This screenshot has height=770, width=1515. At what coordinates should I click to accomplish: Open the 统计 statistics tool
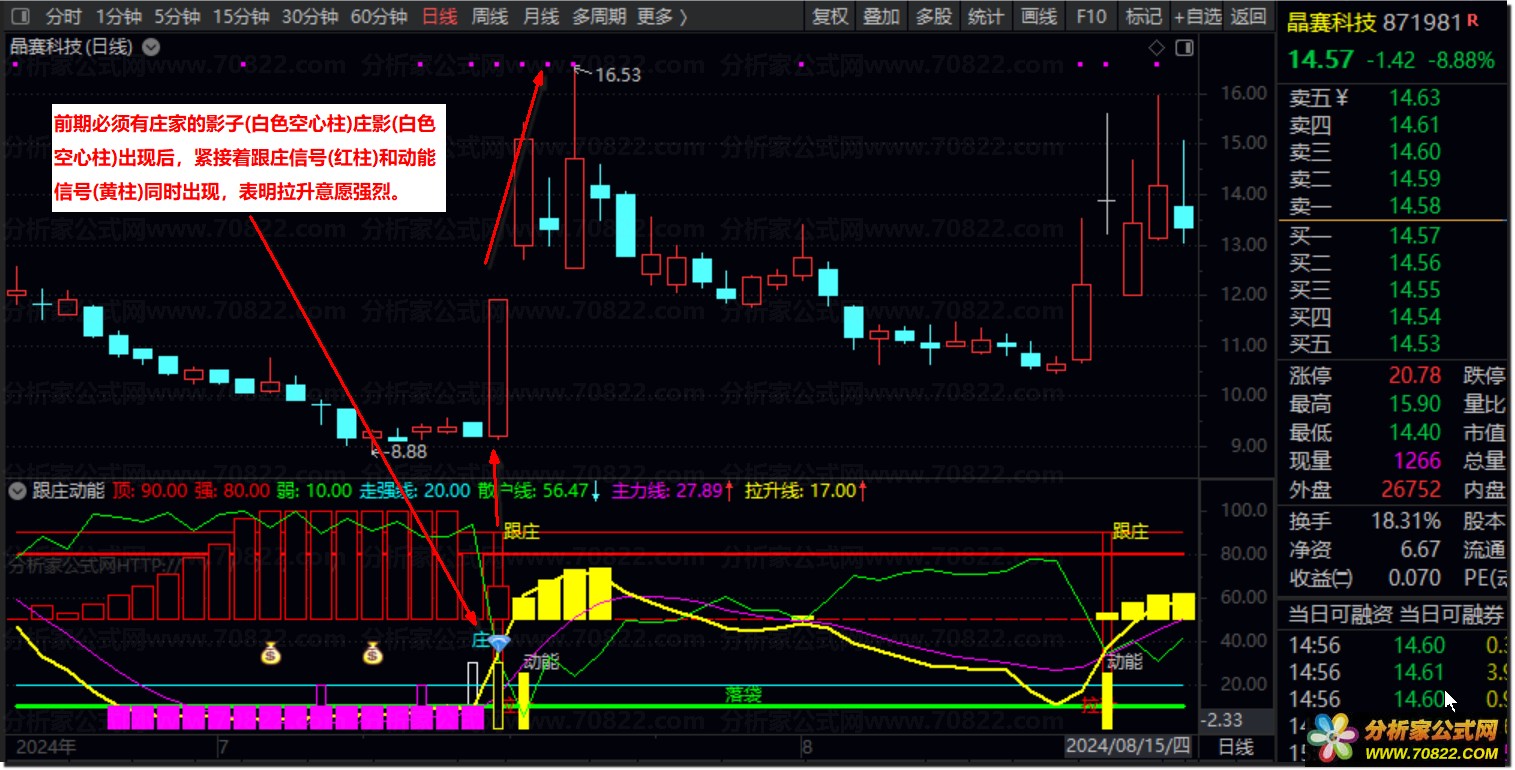tap(986, 16)
